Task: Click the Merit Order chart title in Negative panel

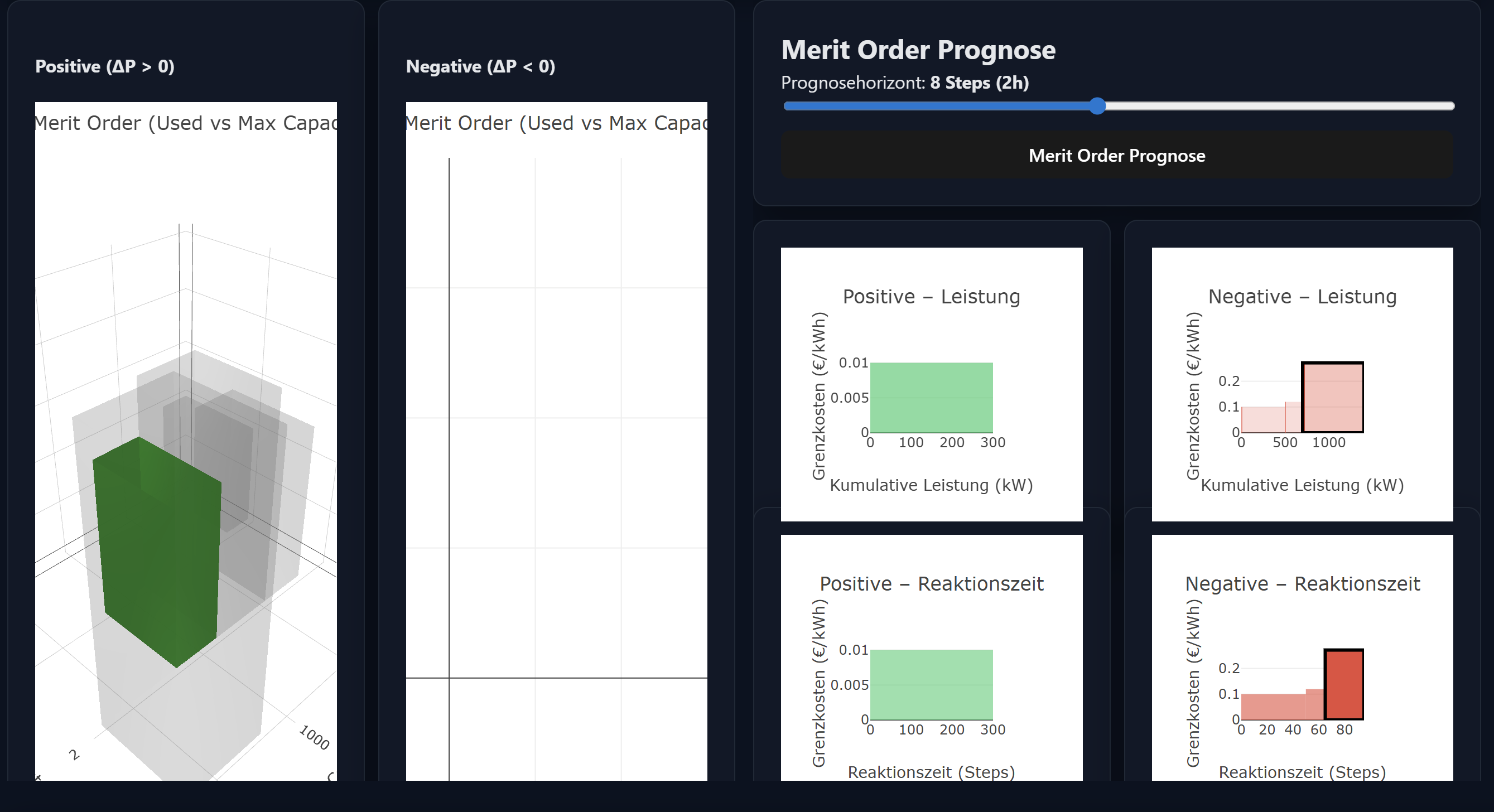Action: (x=556, y=123)
